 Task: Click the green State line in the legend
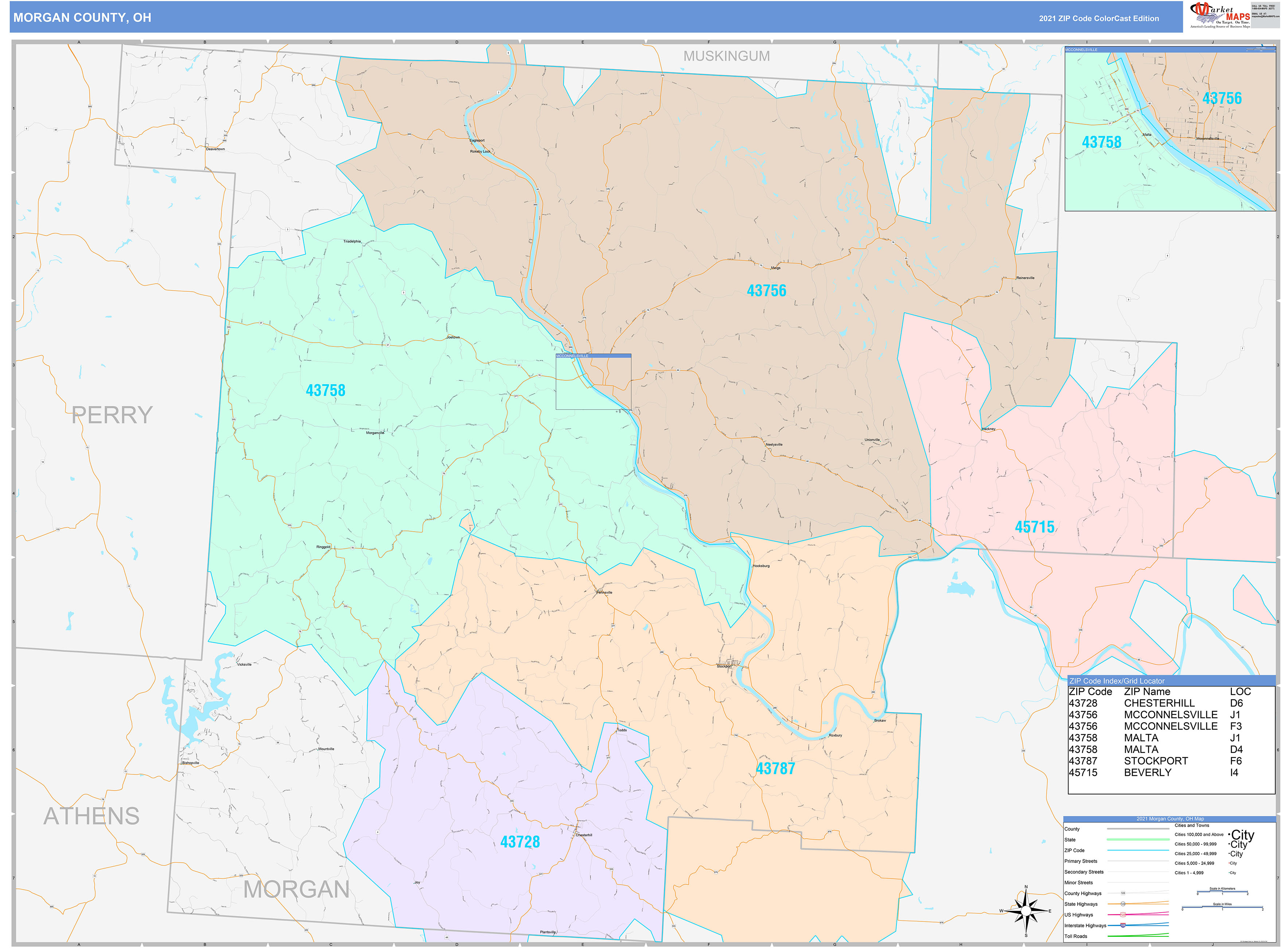pos(1138,840)
